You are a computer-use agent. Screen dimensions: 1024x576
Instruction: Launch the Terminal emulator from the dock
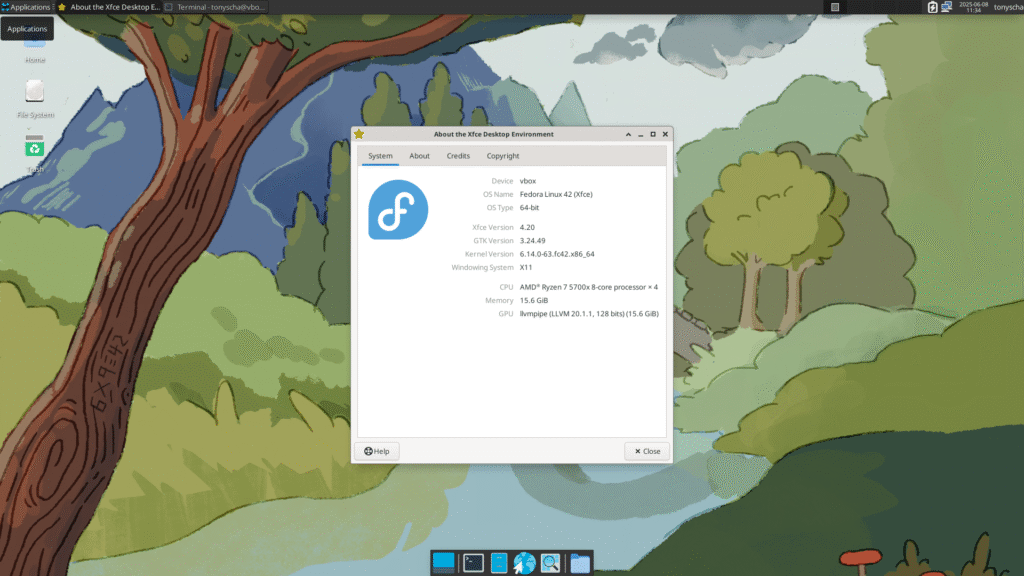pos(473,562)
